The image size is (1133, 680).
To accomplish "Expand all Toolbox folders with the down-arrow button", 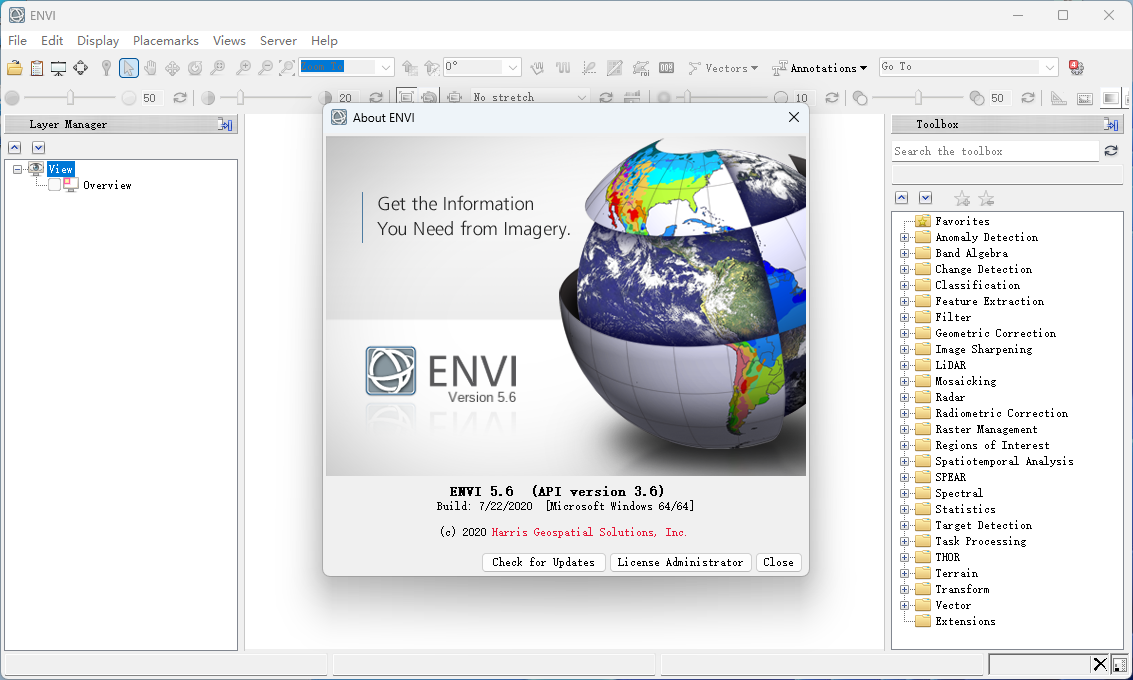I will 926,198.
